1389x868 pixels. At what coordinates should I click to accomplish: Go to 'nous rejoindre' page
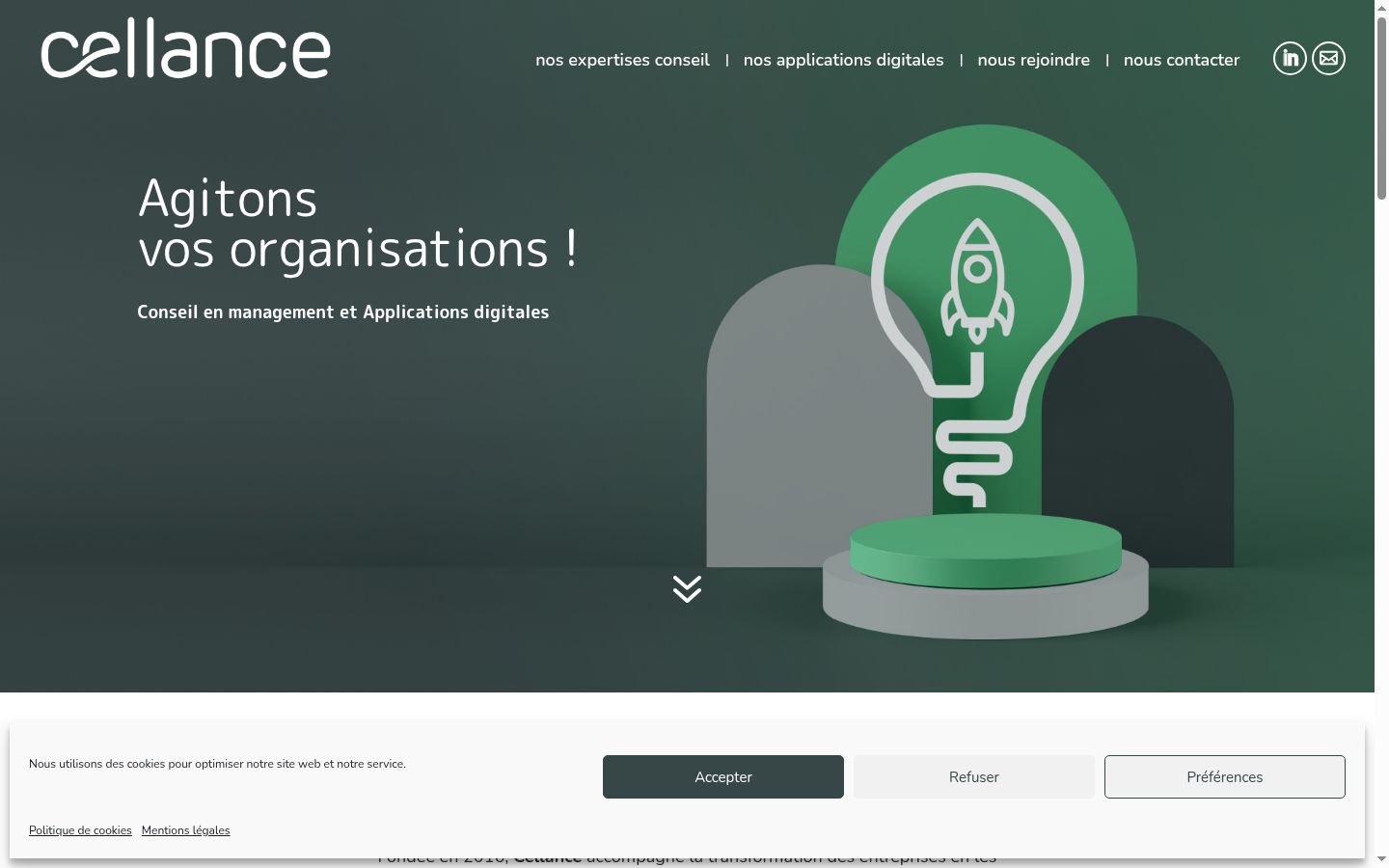1033,60
